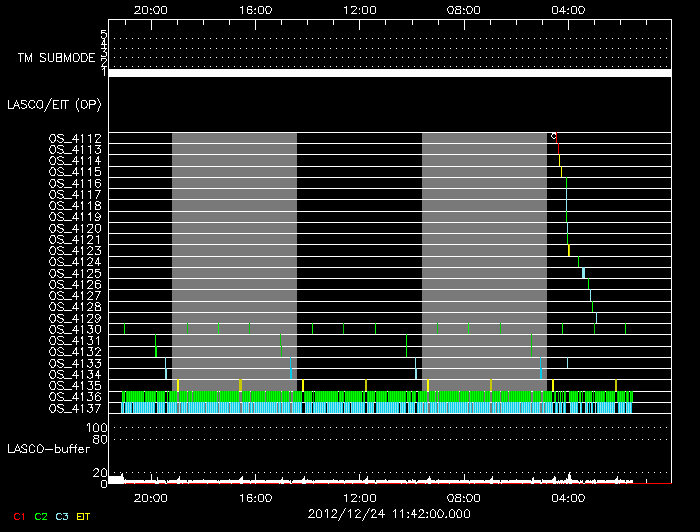Click the 12:00 tick on top axis
Image resolution: width=700 pixels, height=532 pixels.
pyautogui.click(x=360, y=9)
